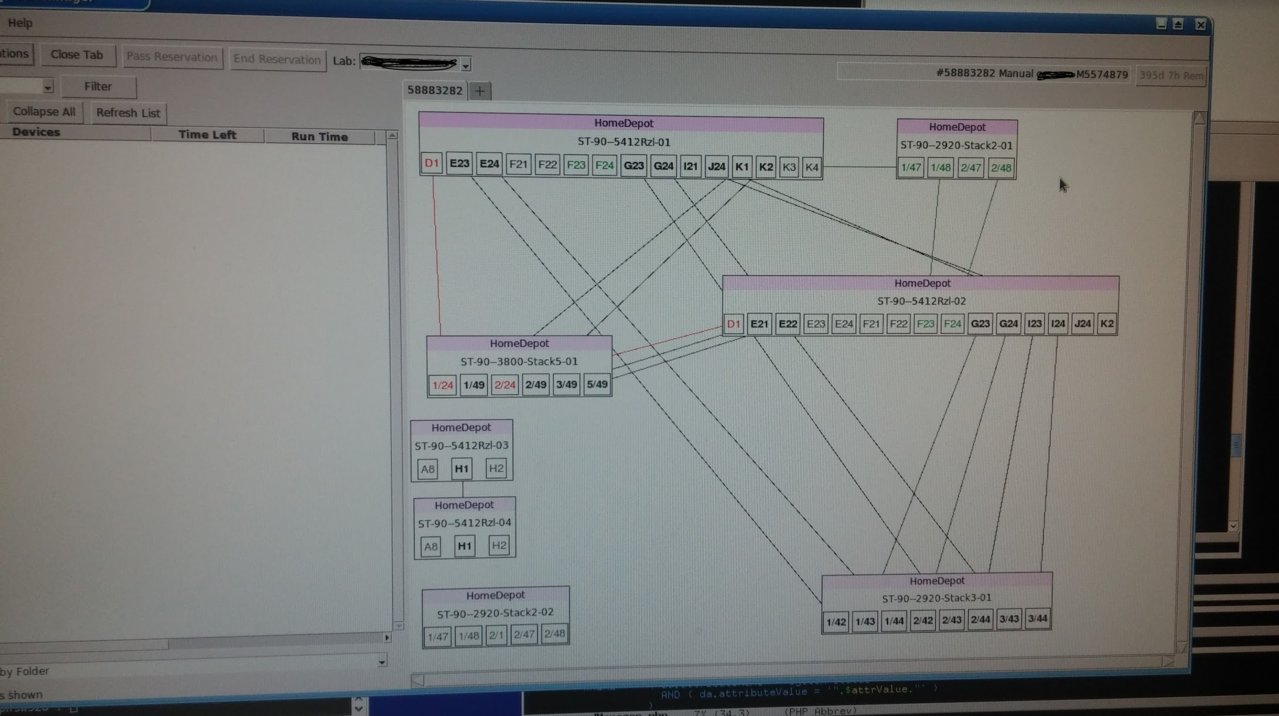Select port I24 on ST-90-5412Rzl-02

[x=1058, y=324]
